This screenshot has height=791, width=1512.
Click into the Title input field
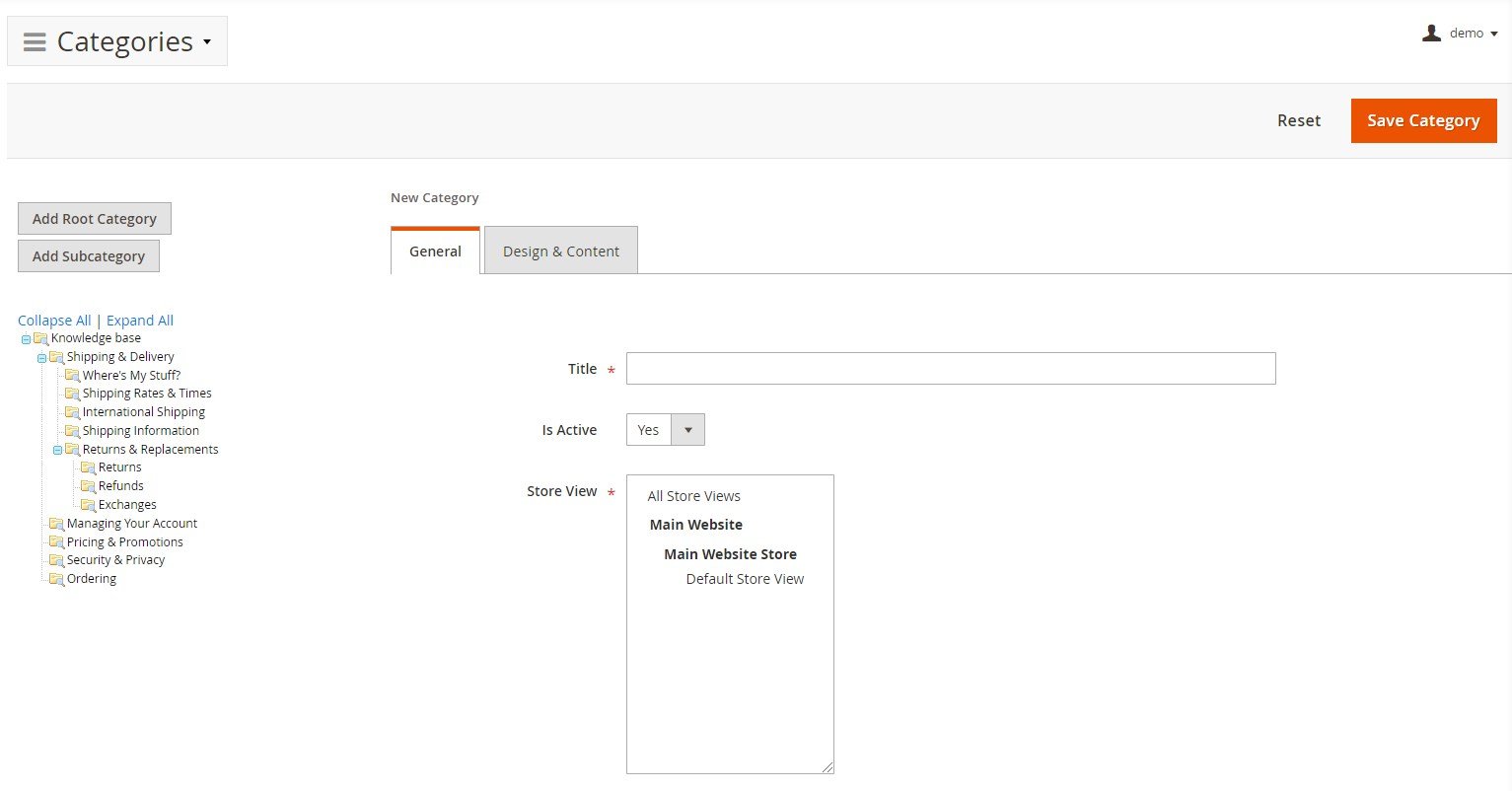tap(951, 369)
